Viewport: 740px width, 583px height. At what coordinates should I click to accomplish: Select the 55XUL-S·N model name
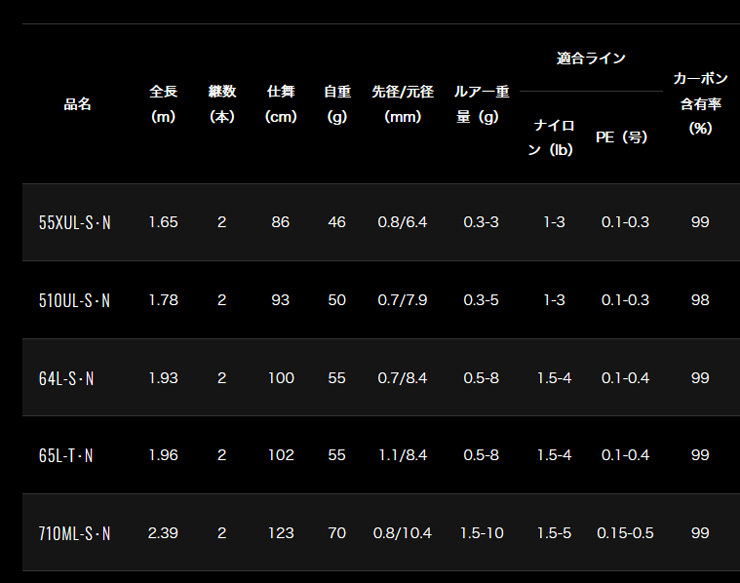[75, 222]
